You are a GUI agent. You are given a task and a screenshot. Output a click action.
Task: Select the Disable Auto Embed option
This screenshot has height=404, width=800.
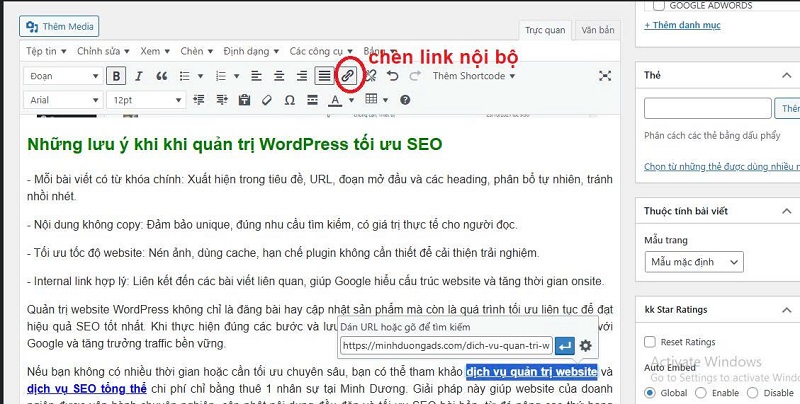click(x=752, y=393)
